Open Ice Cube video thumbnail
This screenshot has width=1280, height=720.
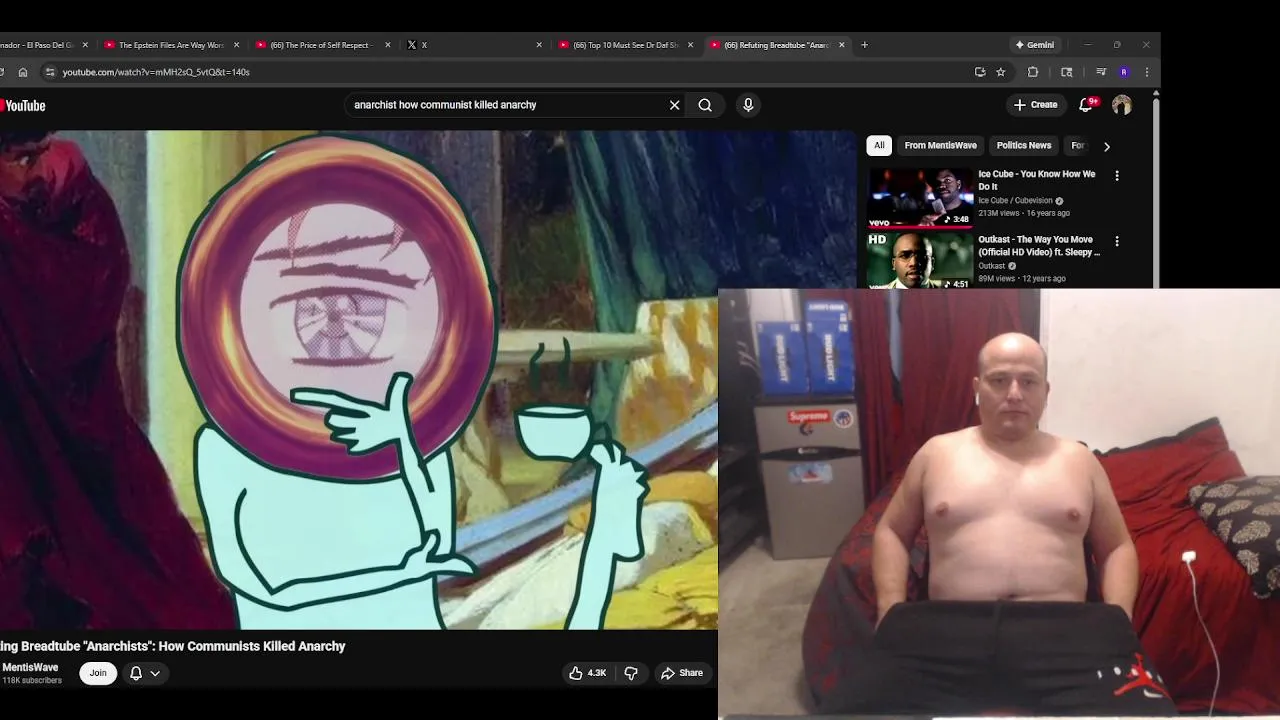coord(919,197)
